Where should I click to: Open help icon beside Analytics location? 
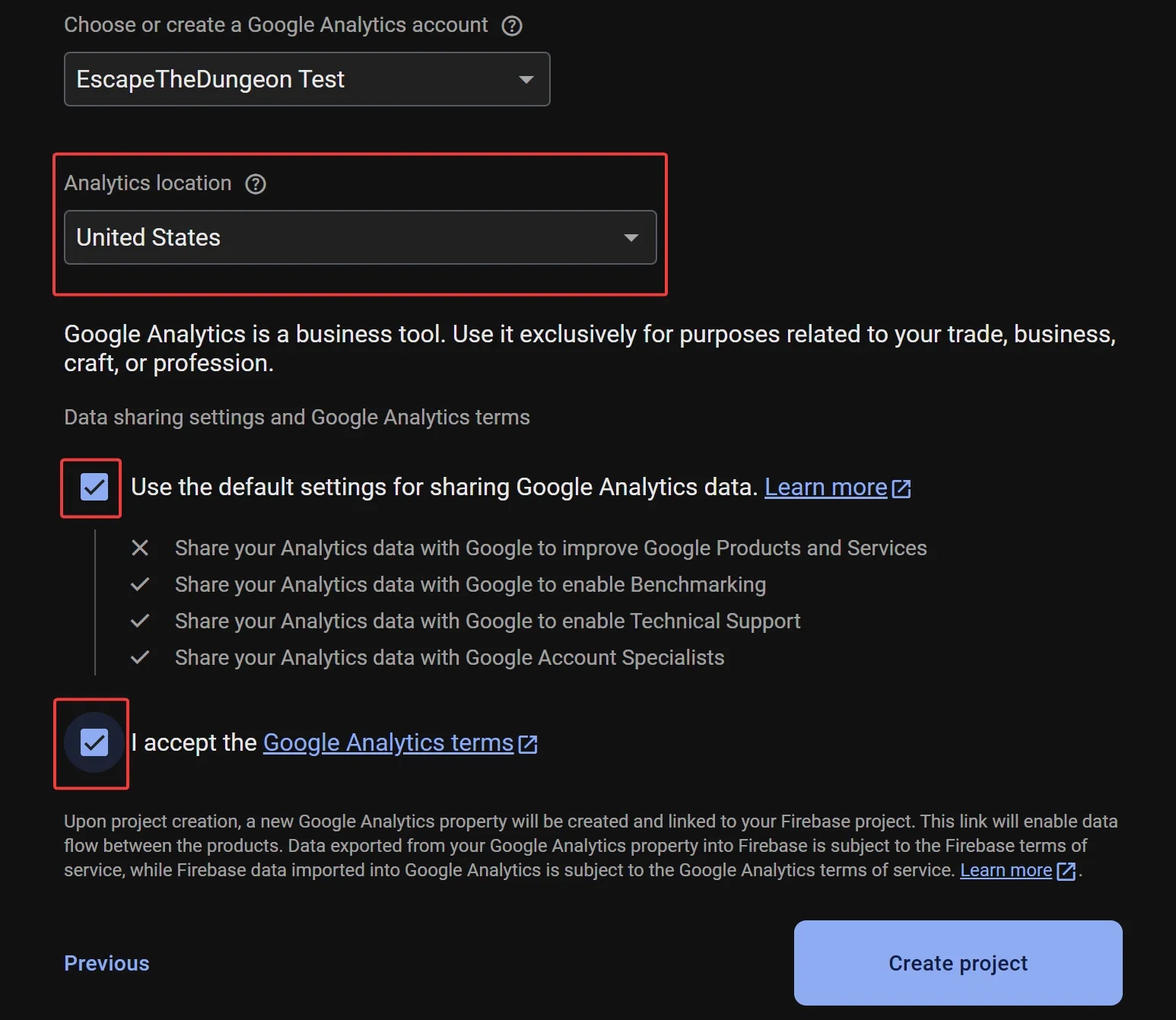click(x=256, y=184)
